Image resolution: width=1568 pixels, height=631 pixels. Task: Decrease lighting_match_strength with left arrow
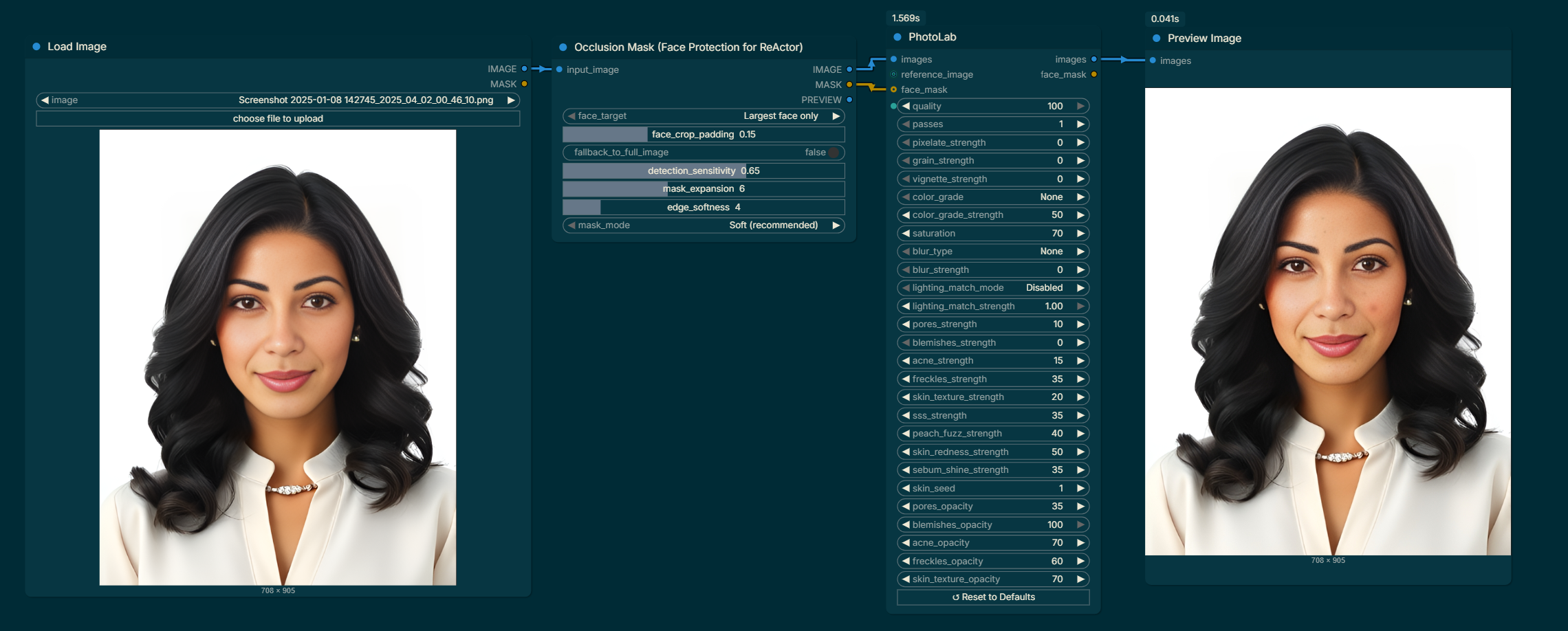click(x=906, y=307)
